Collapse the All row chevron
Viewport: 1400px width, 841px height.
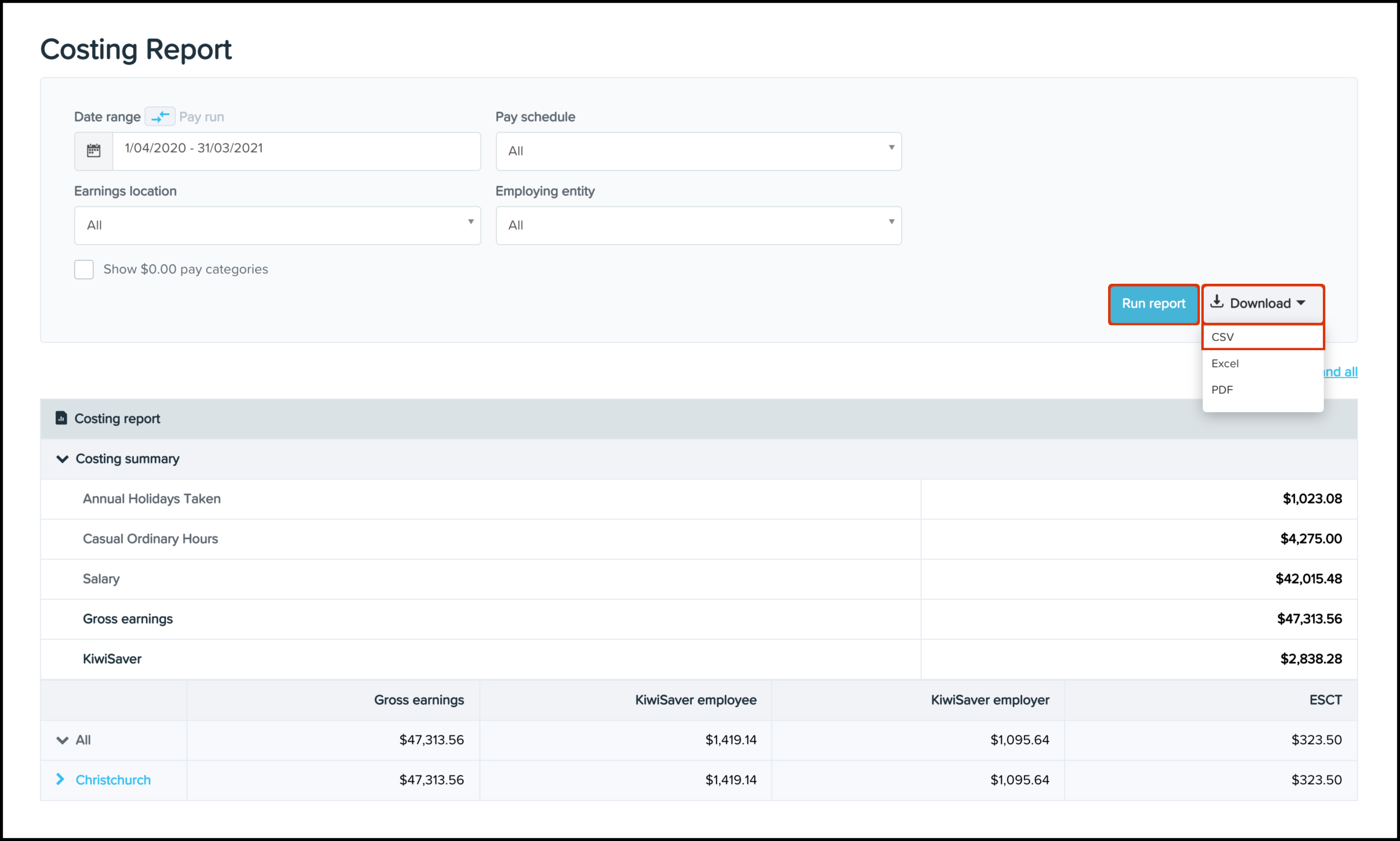tap(62, 739)
